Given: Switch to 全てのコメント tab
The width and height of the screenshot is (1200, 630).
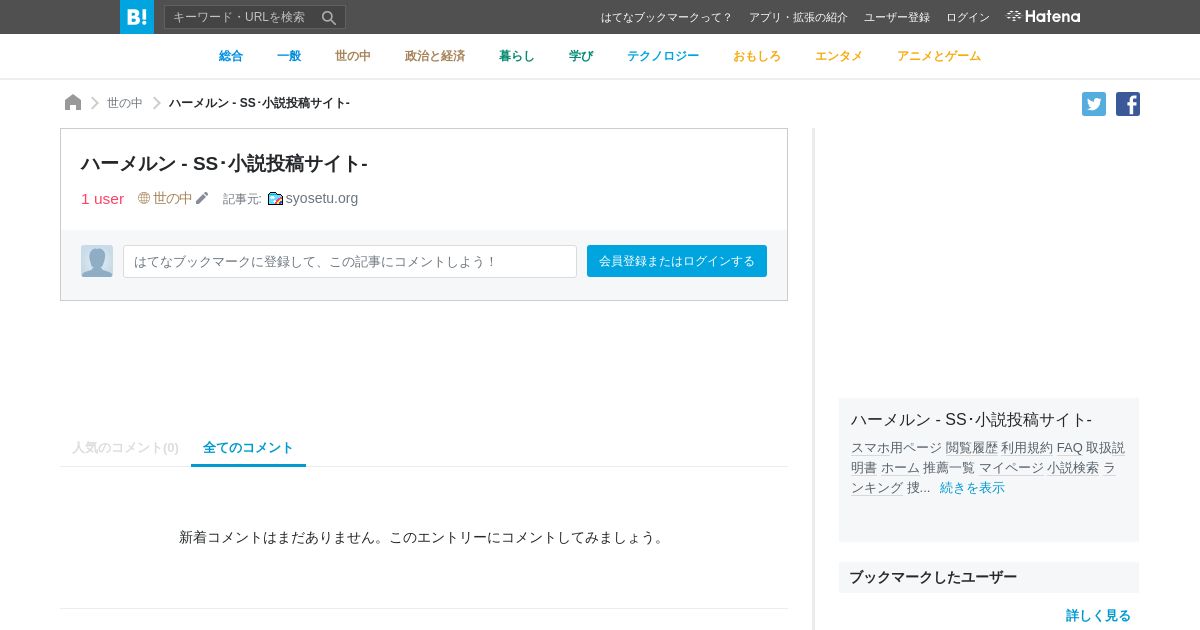Looking at the screenshot, I should coord(248,448).
